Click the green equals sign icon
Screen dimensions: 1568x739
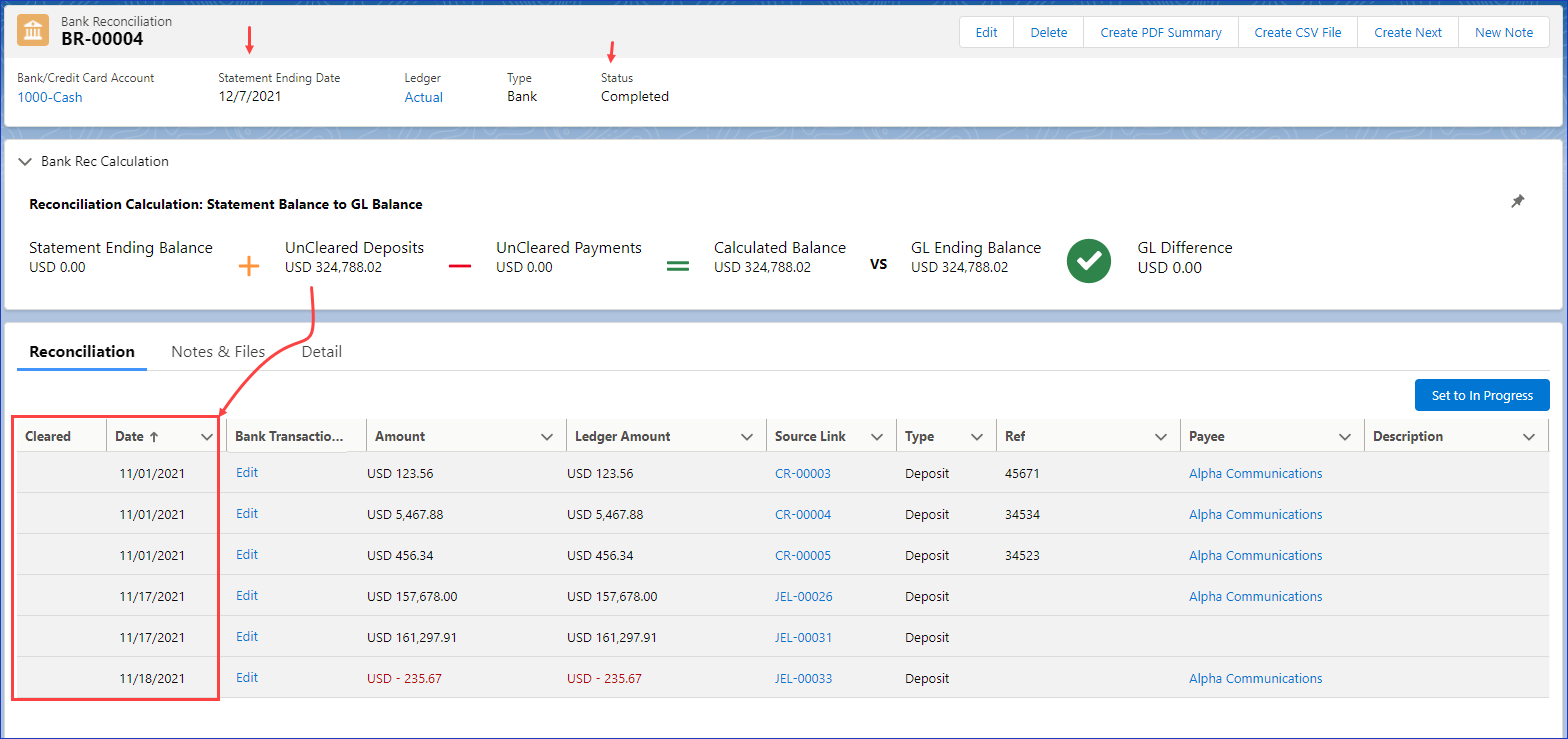pos(678,266)
